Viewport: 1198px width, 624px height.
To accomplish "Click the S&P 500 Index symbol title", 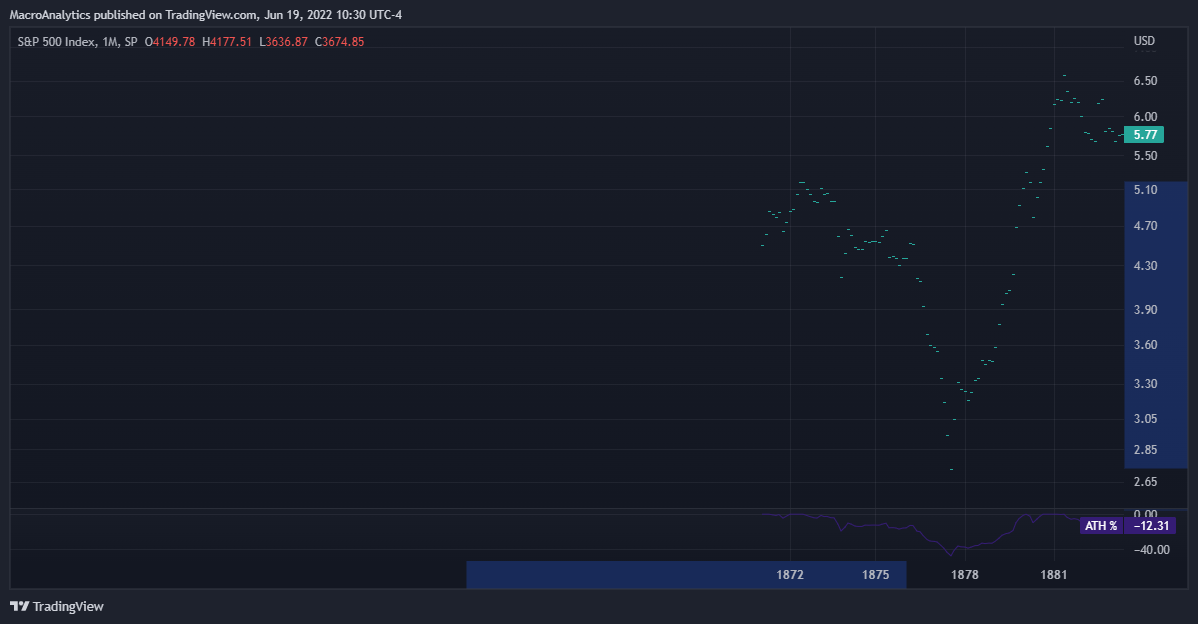I will 57,42.
